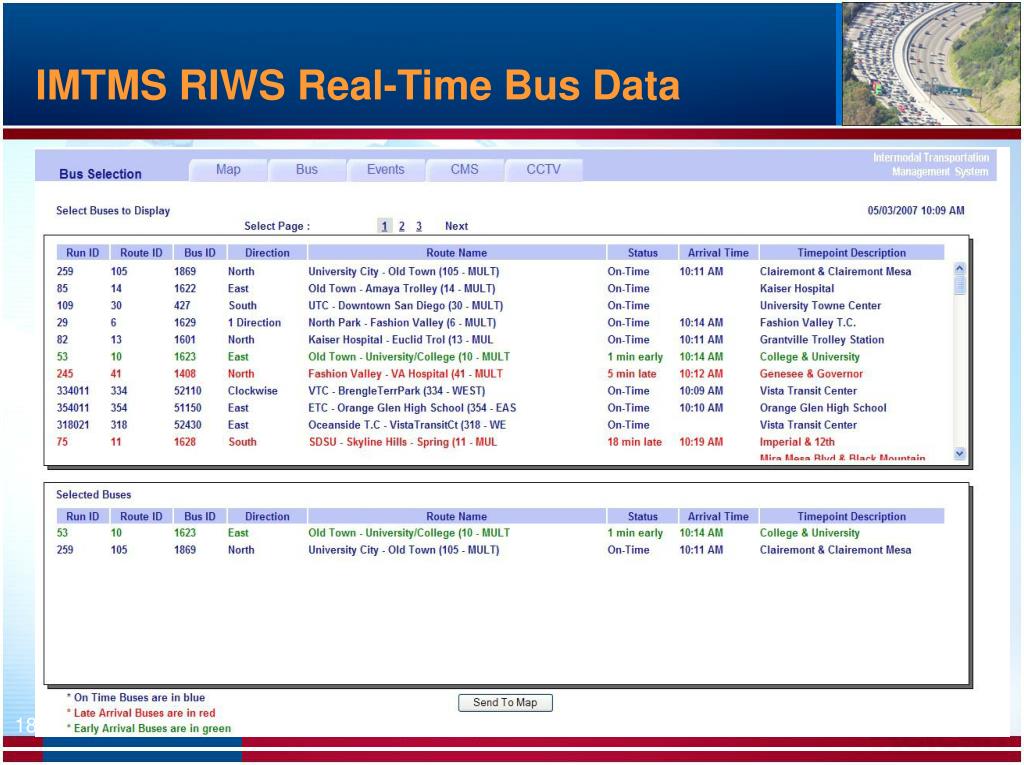Click Direction header in top table
1024x765 pixels.
[x=267, y=253]
